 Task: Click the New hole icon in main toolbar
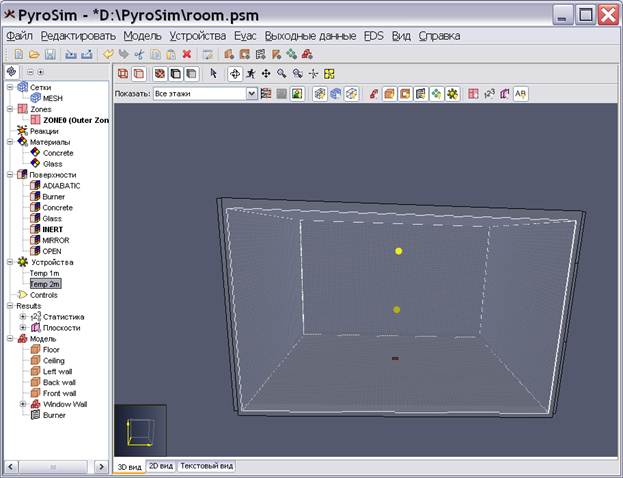(245, 54)
